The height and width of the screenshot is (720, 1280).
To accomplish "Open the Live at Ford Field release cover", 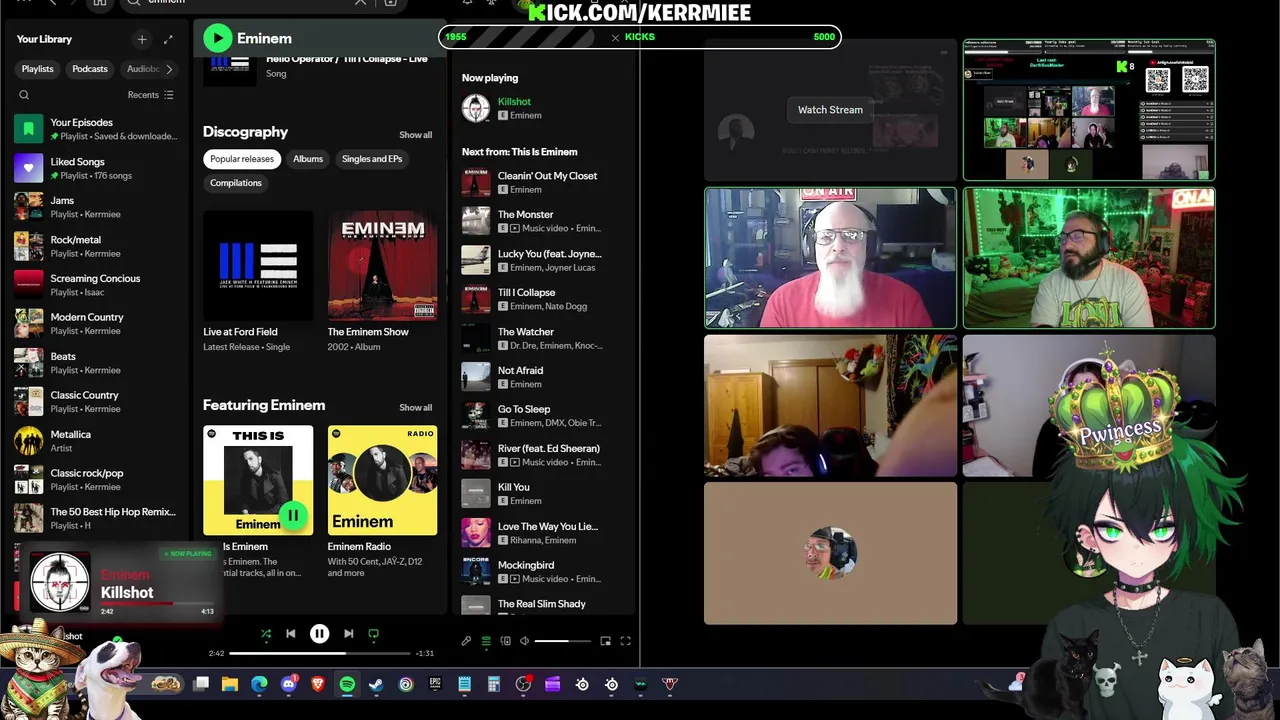I will click(258, 265).
